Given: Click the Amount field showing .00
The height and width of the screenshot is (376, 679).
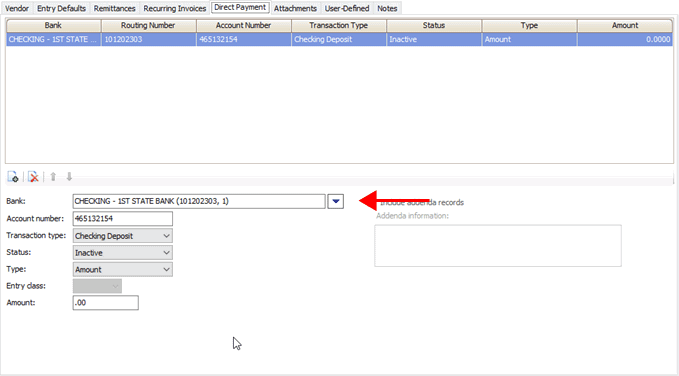Looking at the screenshot, I should pyautogui.click(x=106, y=303).
